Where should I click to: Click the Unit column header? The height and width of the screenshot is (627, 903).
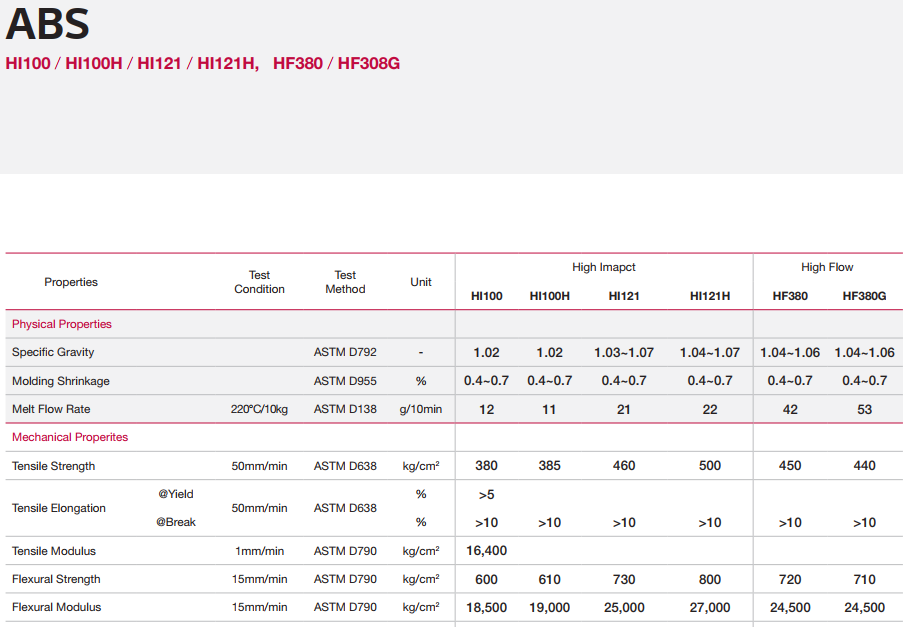(x=421, y=282)
